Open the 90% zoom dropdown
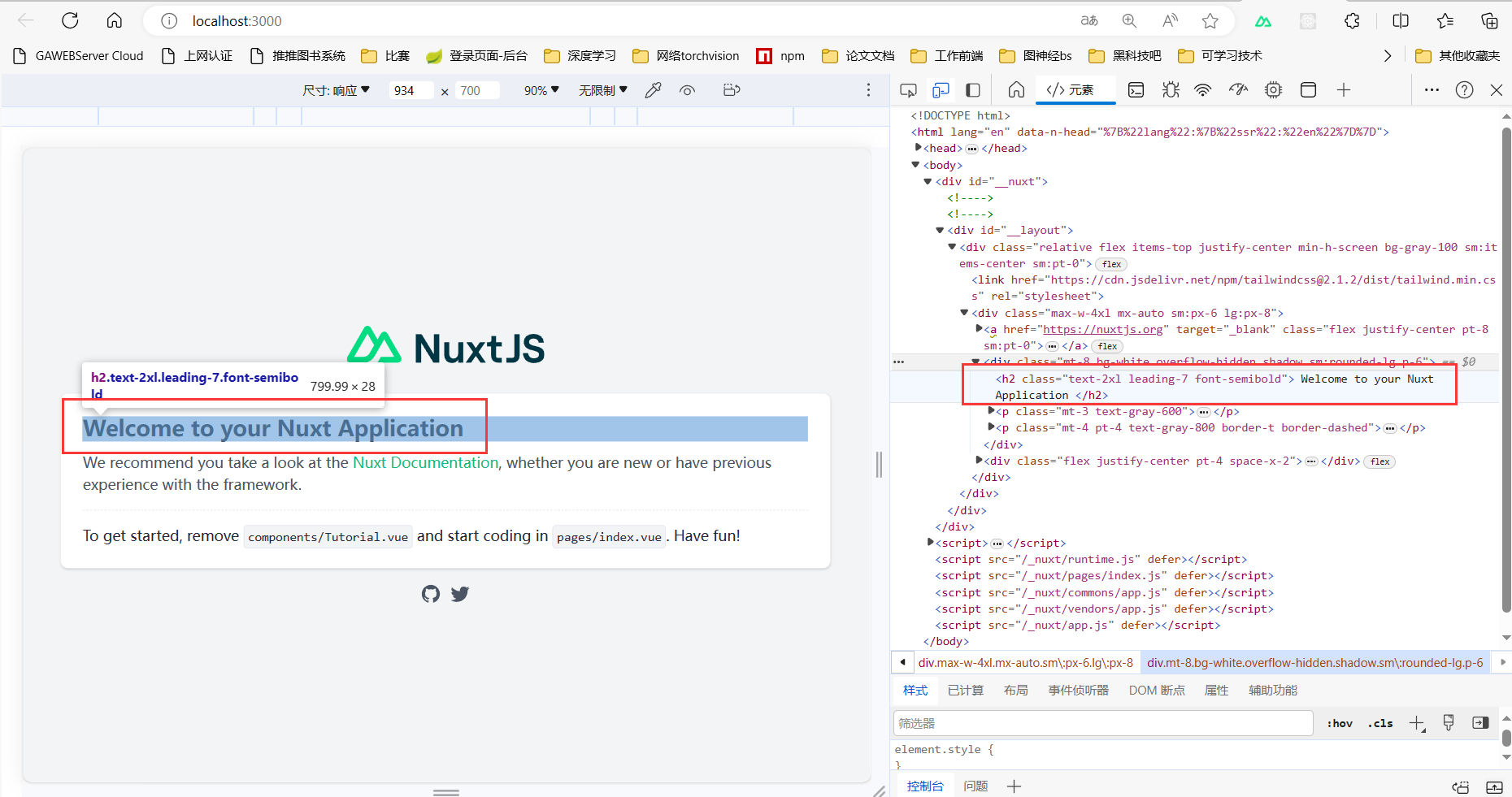1512x797 pixels. point(541,90)
